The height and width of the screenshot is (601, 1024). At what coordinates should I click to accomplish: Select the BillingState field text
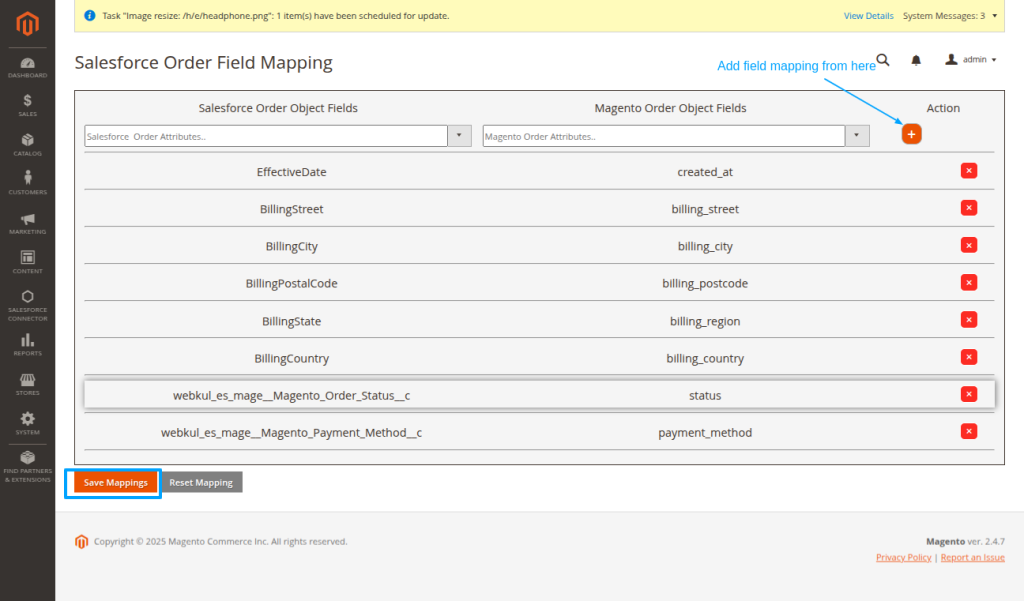291,321
